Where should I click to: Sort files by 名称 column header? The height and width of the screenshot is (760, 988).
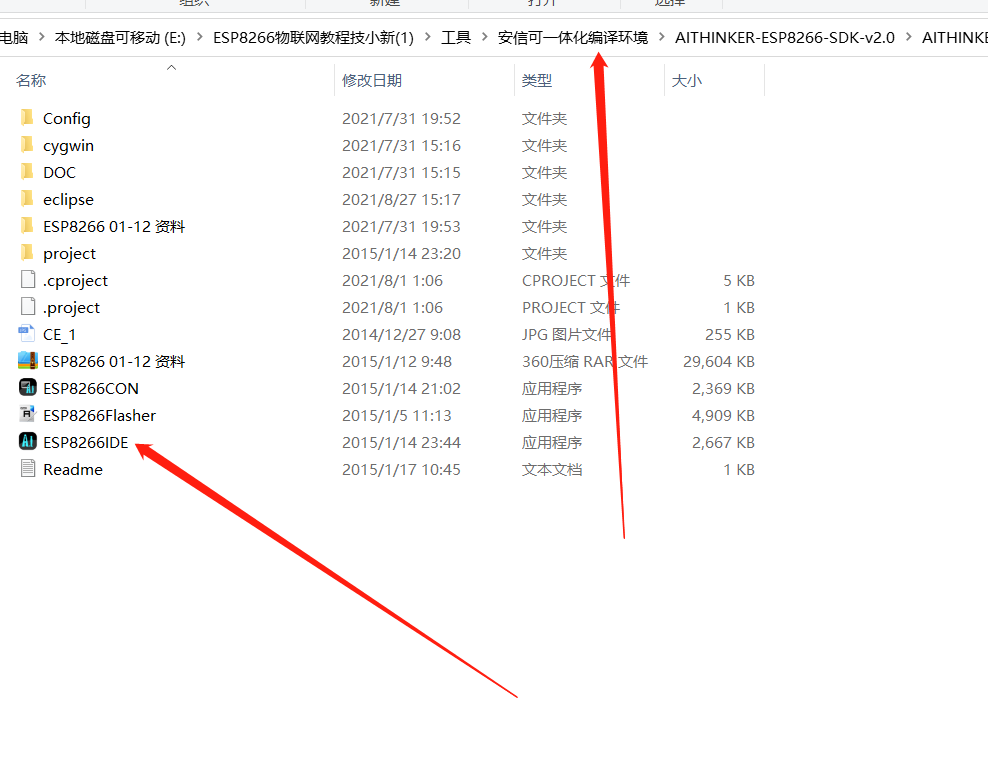pos(31,81)
